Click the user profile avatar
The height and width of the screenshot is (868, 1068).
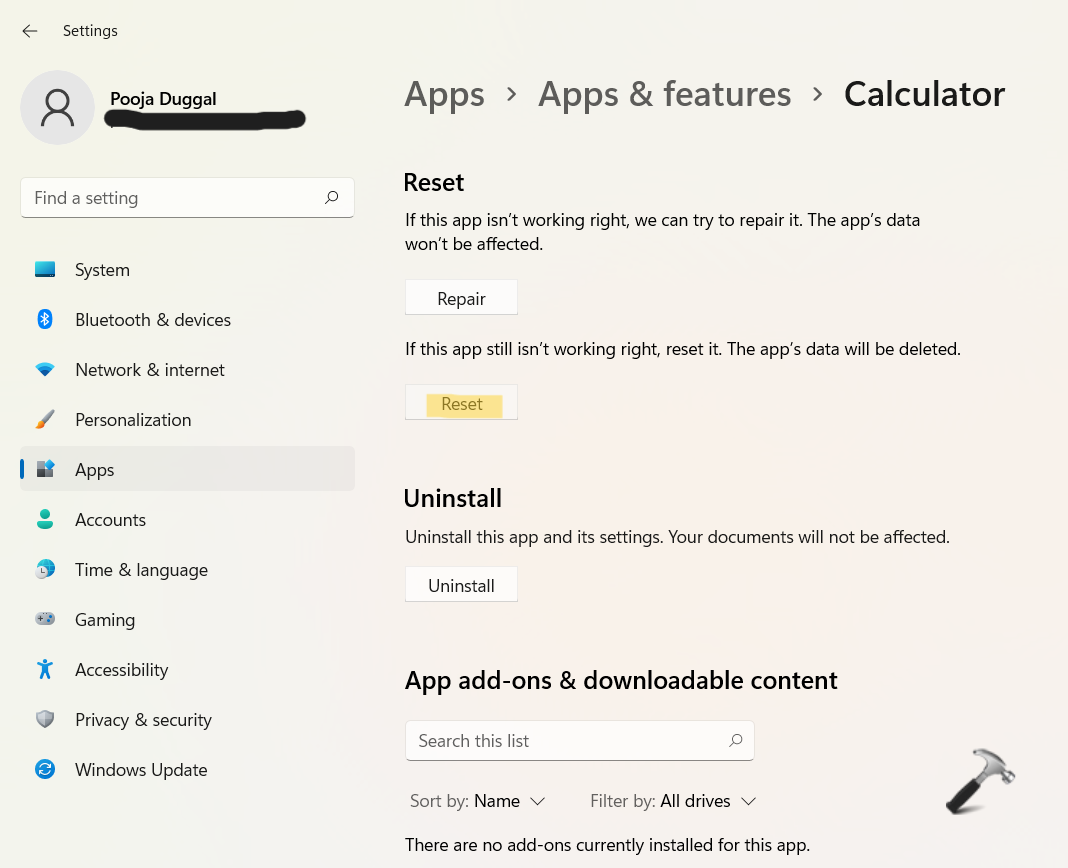pyautogui.click(x=58, y=107)
